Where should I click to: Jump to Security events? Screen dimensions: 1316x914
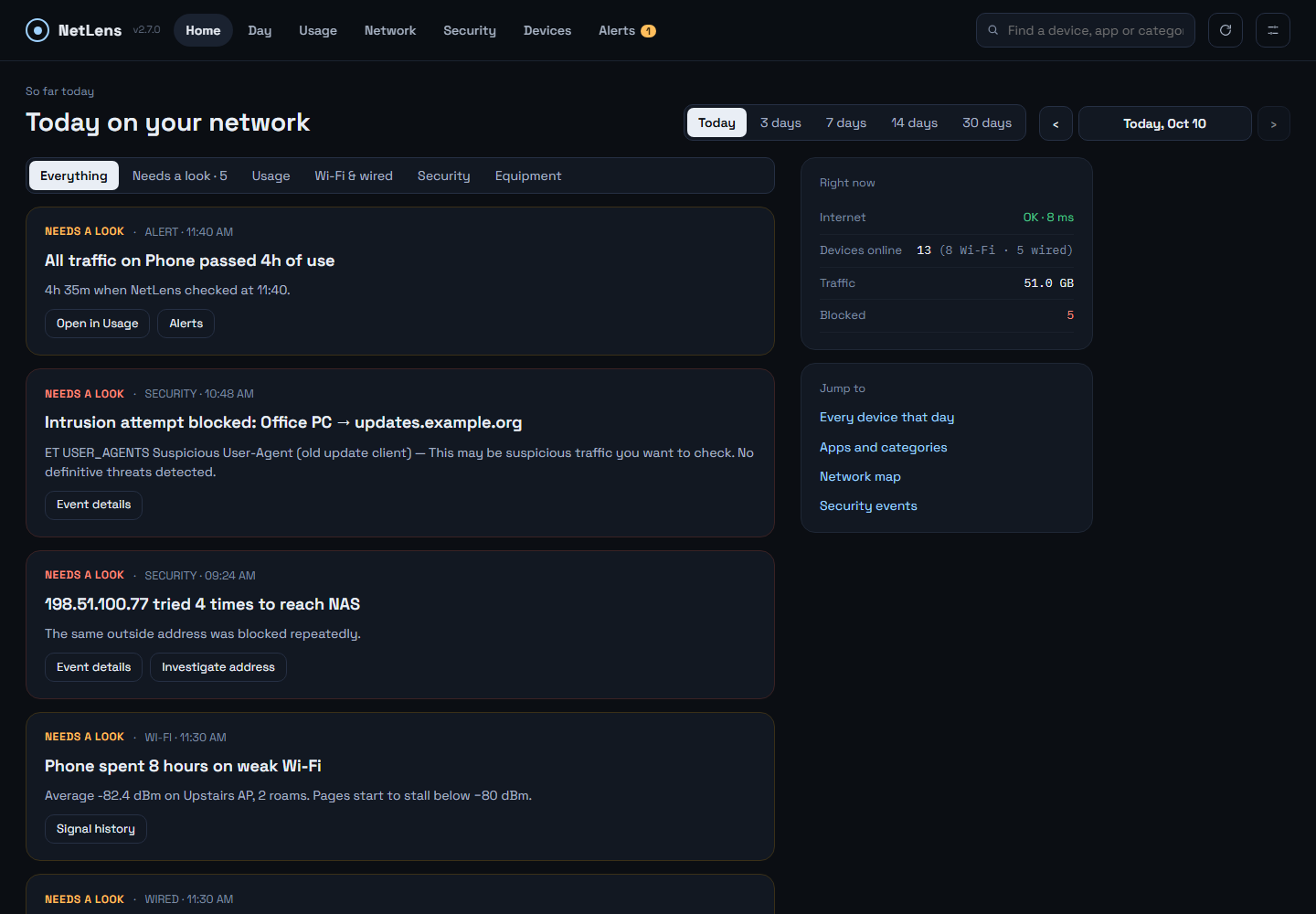[x=868, y=505]
